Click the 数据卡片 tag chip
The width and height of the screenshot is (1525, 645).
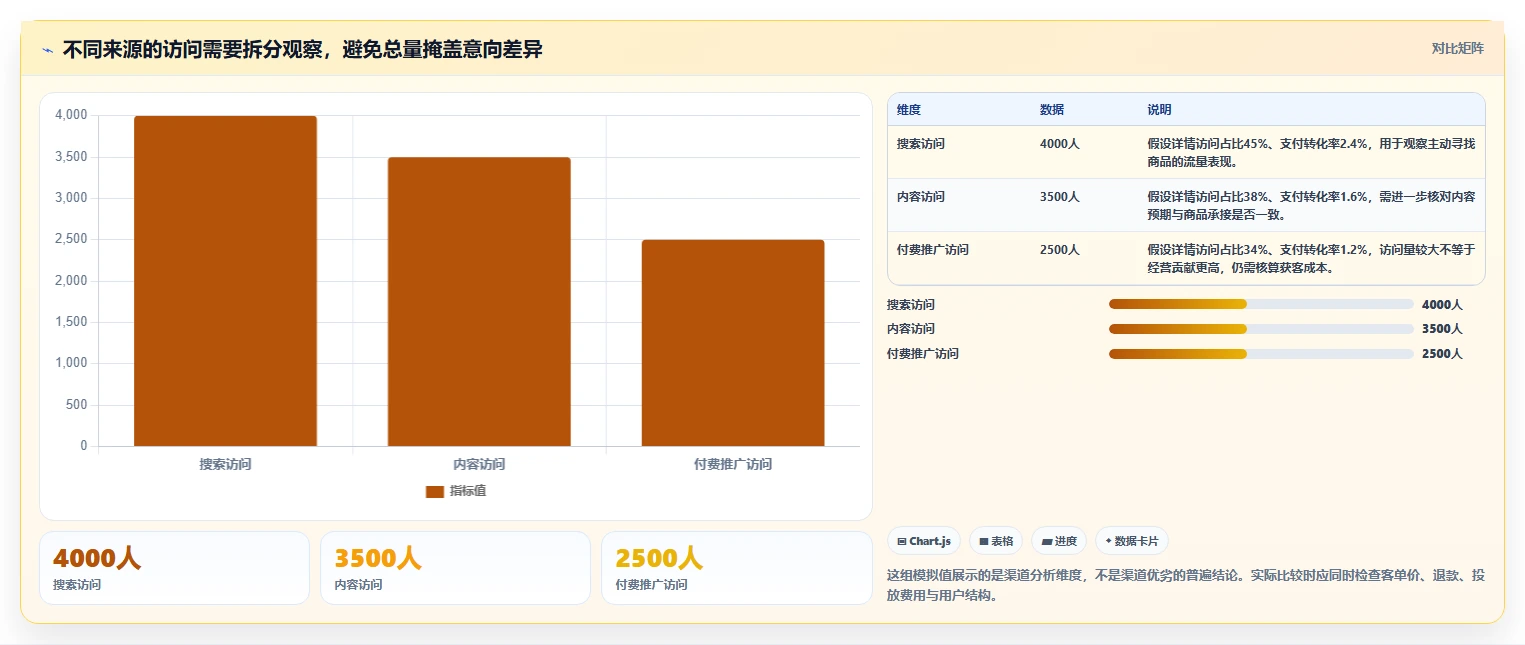click(1132, 541)
